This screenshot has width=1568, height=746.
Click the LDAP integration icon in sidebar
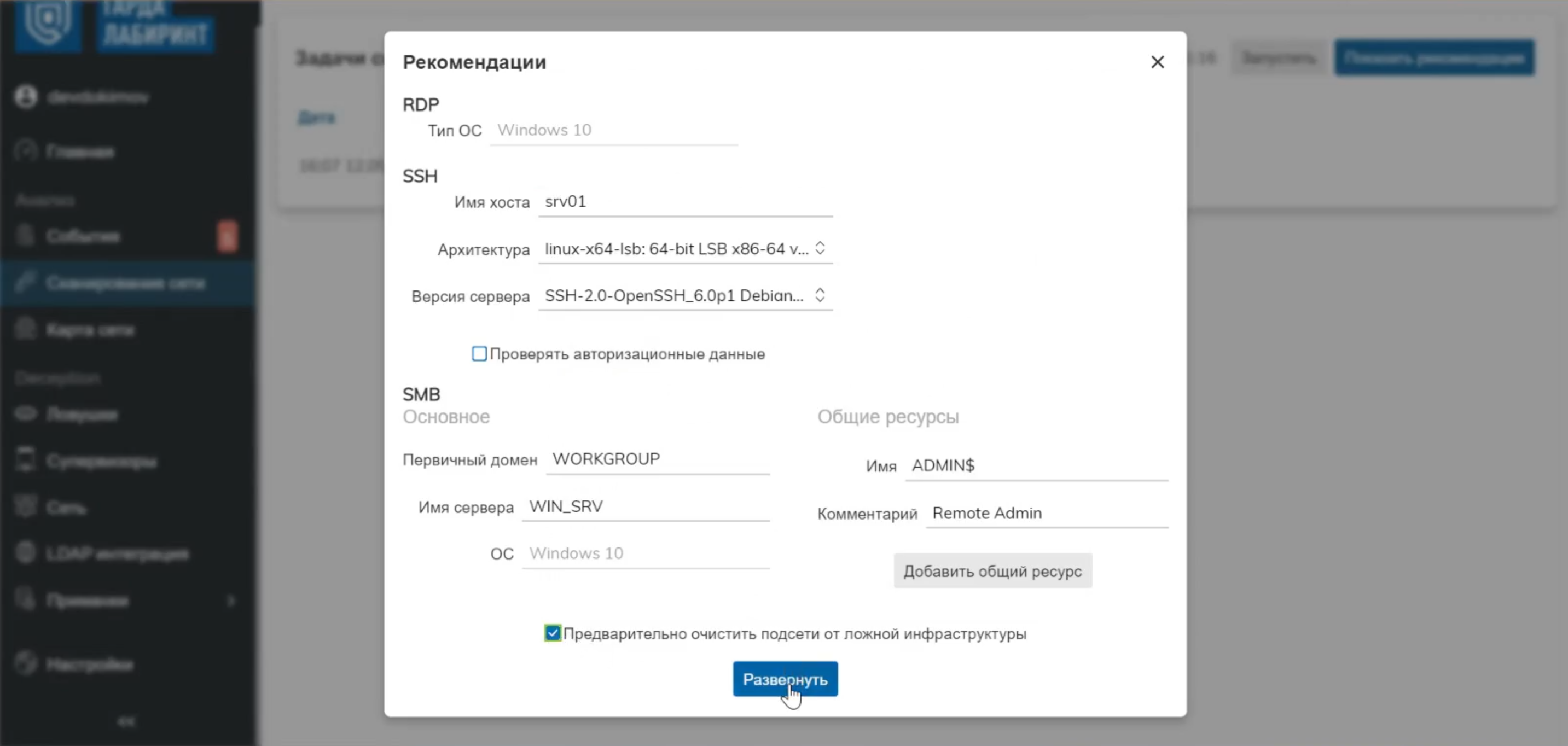tap(26, 553)
